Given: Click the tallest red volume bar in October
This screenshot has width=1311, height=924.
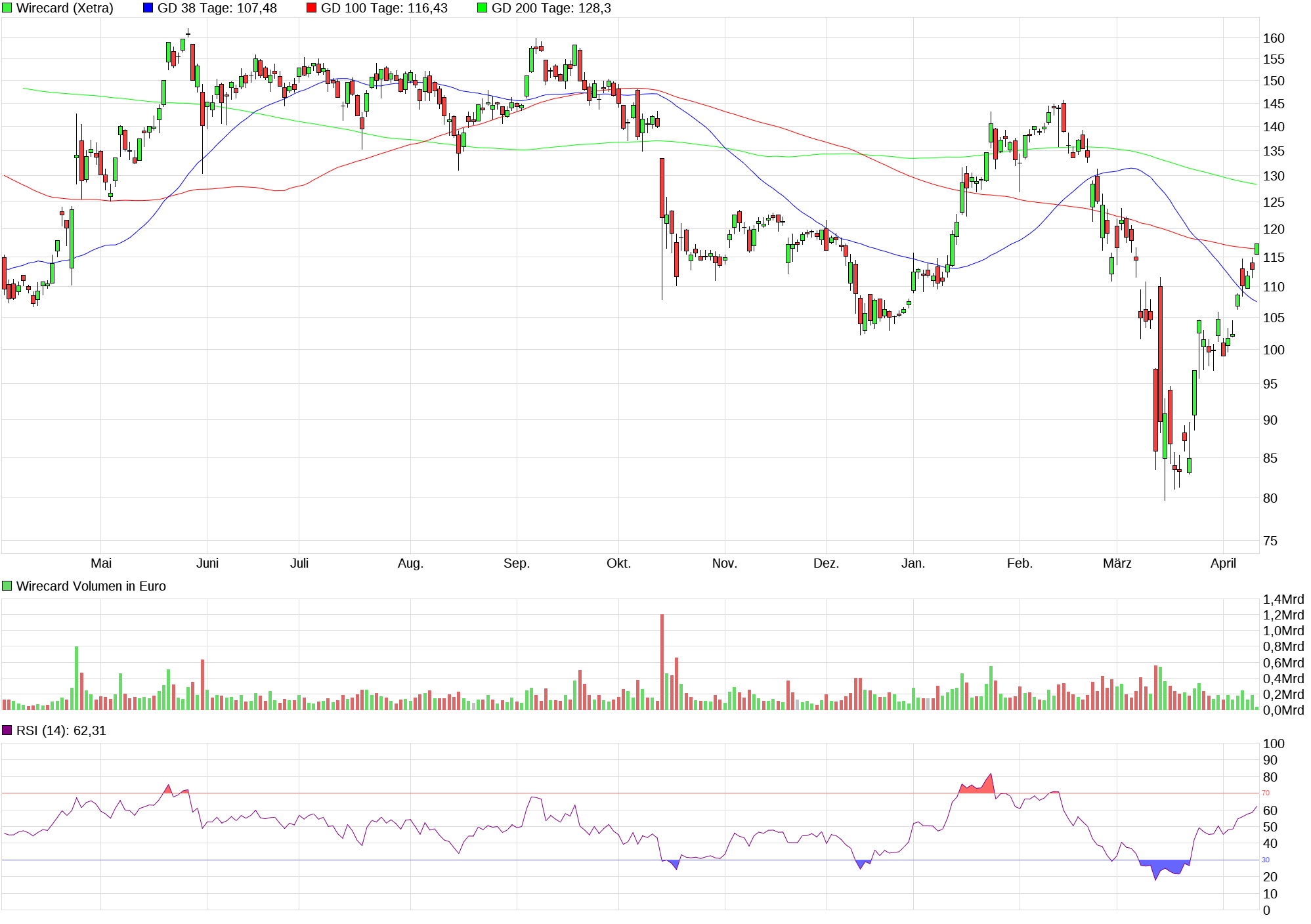Looking at the screenshot, I should tap(662, 661).
